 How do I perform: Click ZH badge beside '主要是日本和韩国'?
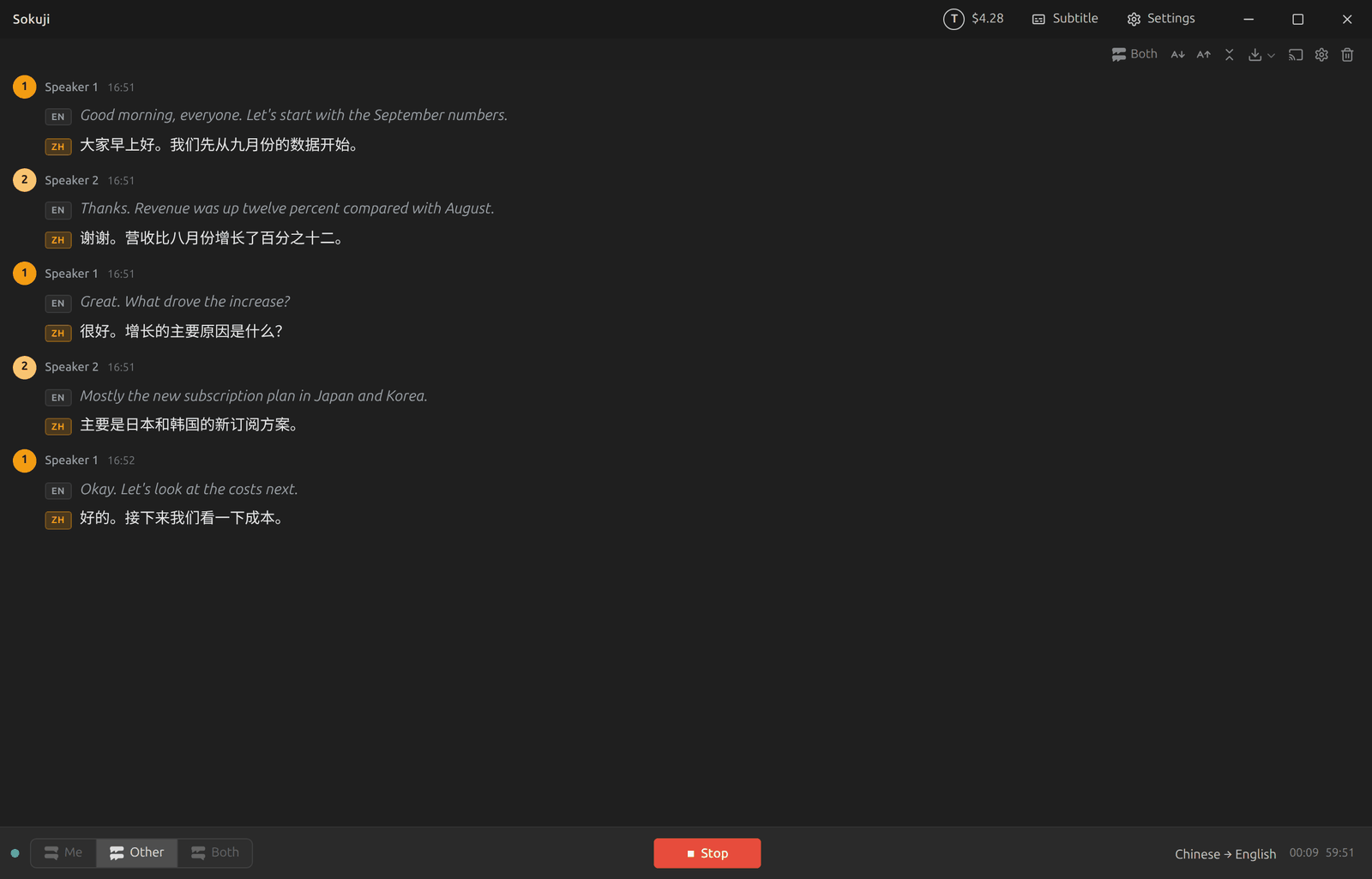pos(57,426)
